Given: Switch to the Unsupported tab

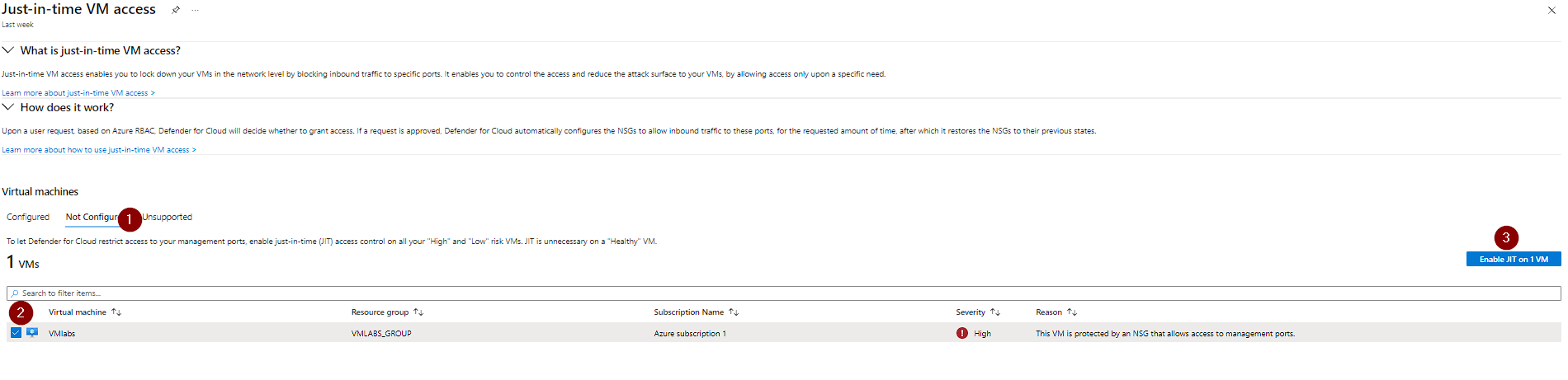Looking at the screenshot, I should pos(168,218).
